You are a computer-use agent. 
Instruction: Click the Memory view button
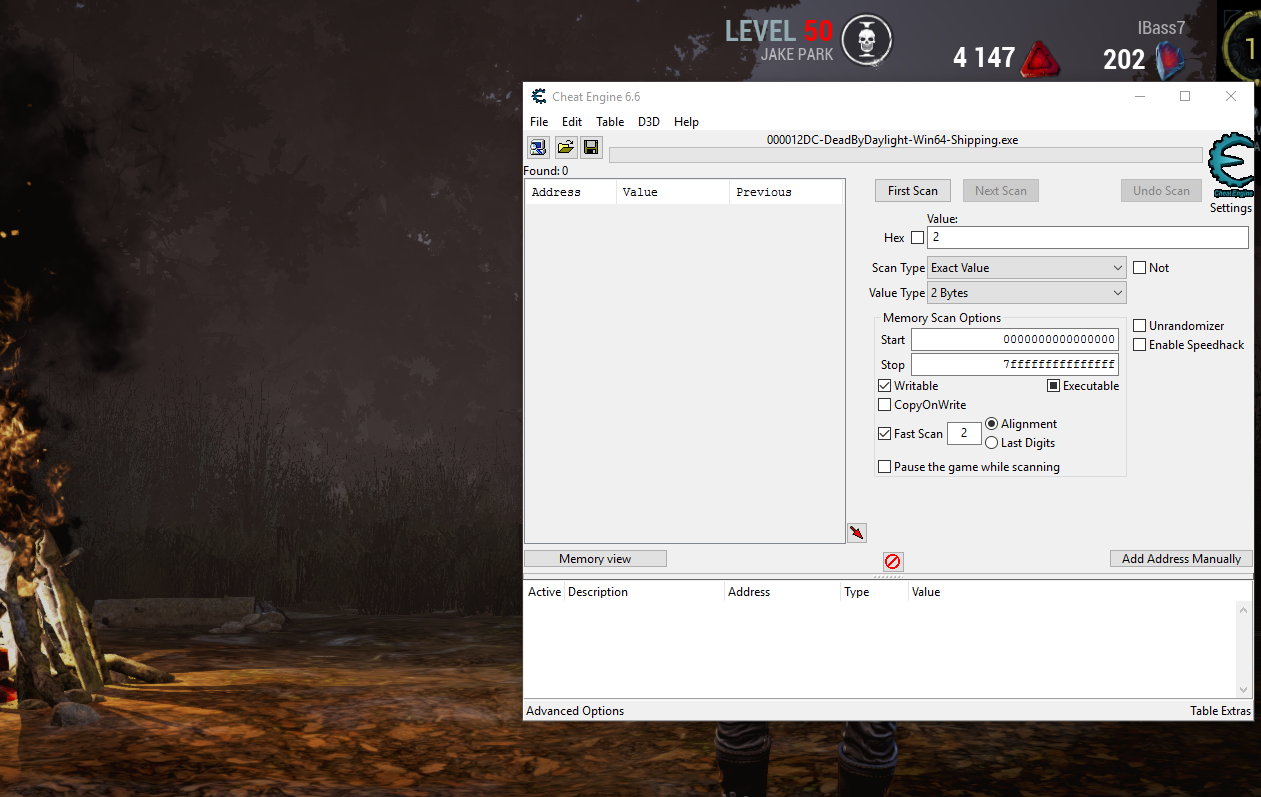pyautogui.click(x=595, y=559)
